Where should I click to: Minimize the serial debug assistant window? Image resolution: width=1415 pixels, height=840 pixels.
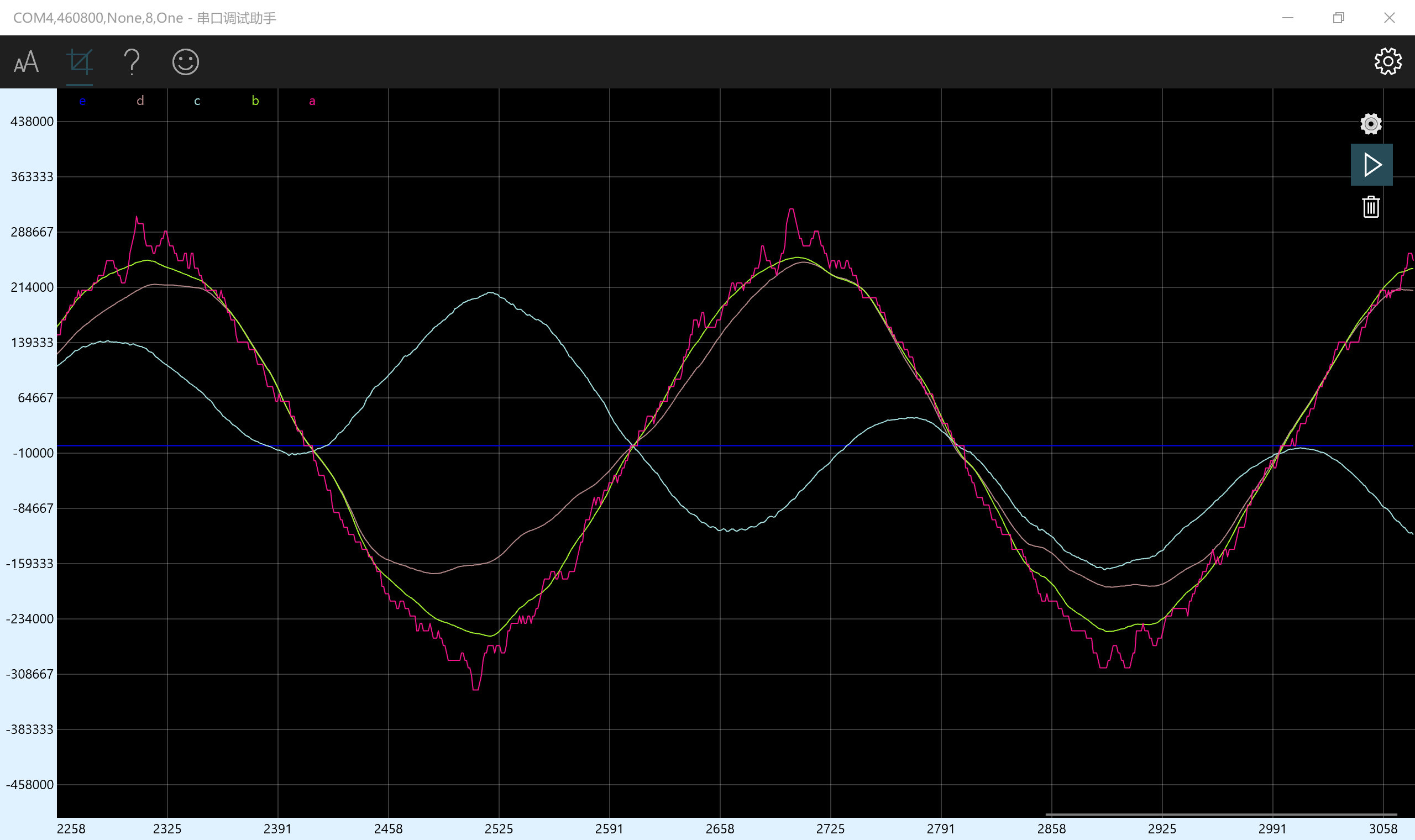pos(1288,18)
